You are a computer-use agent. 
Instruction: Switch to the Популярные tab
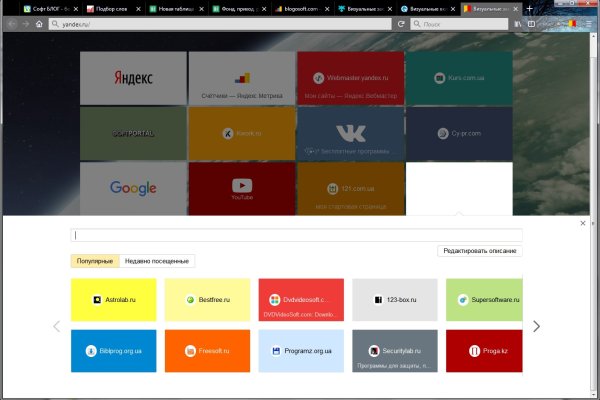95,261
